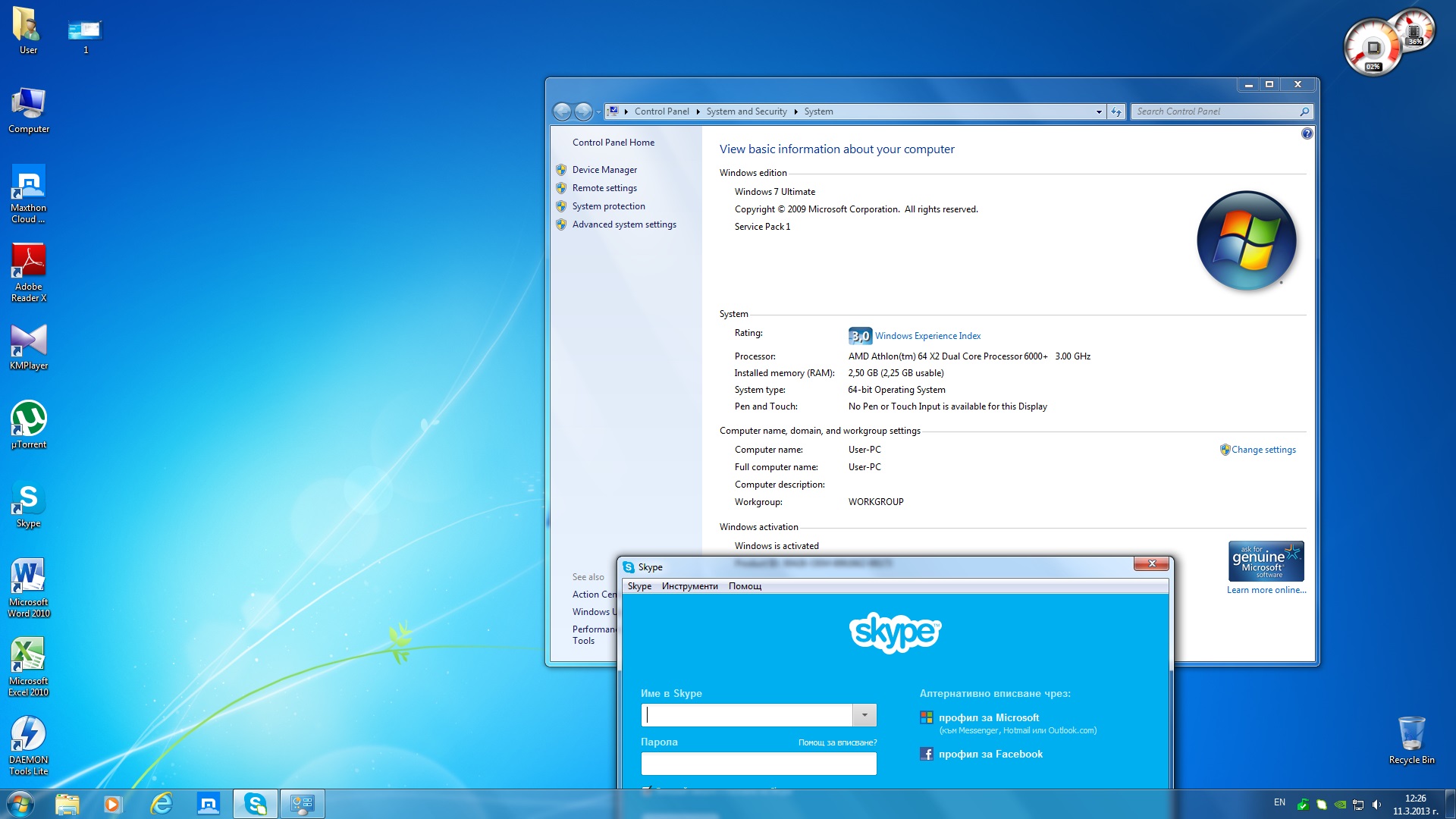The height and width of the screenshot is (819, 1456).
Task: Click the Back arrow in Control Panel
Action: click(x=562, y=111)
